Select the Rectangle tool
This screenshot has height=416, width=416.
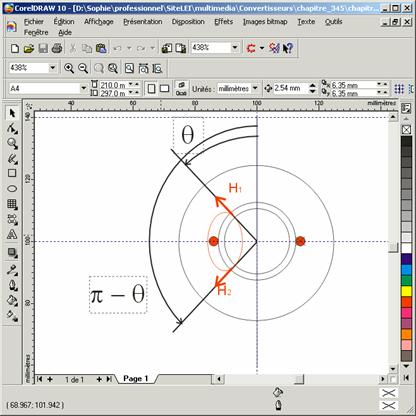[x=12, y=173]
